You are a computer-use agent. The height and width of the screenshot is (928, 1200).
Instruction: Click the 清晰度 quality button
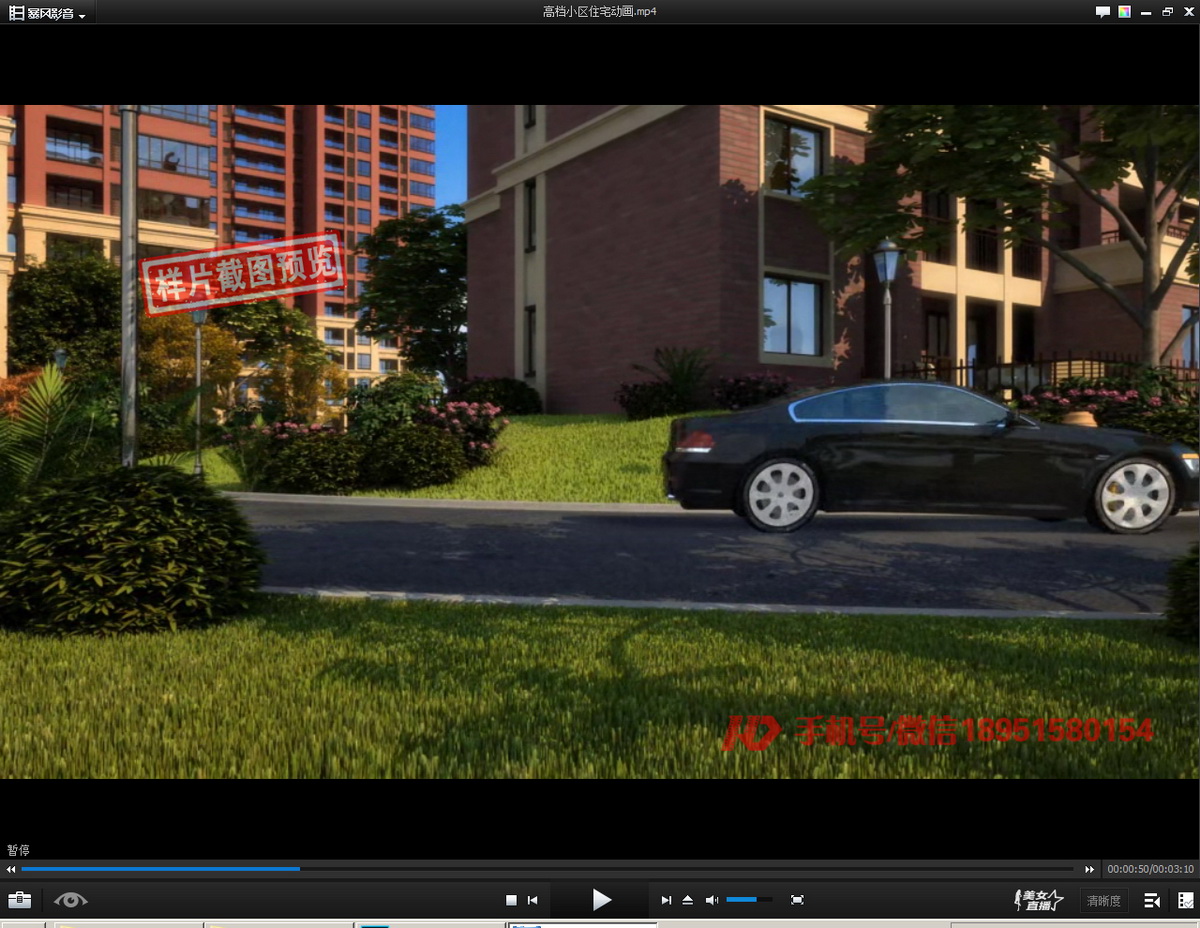(x=1103, y=901)
